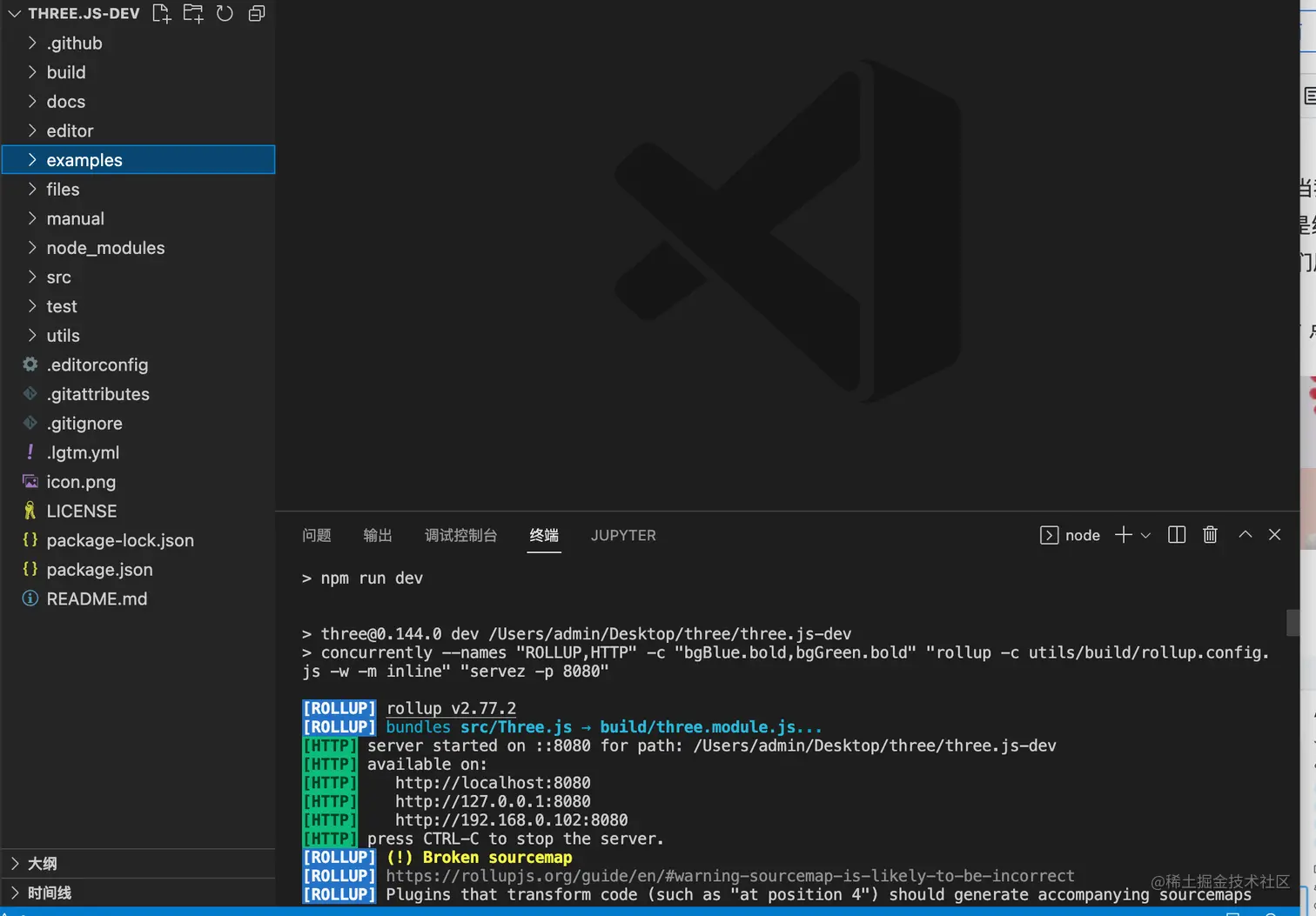The height and width of the screenshot is (916, 1316).
Task: Open the utils folder
Action: 138,336
